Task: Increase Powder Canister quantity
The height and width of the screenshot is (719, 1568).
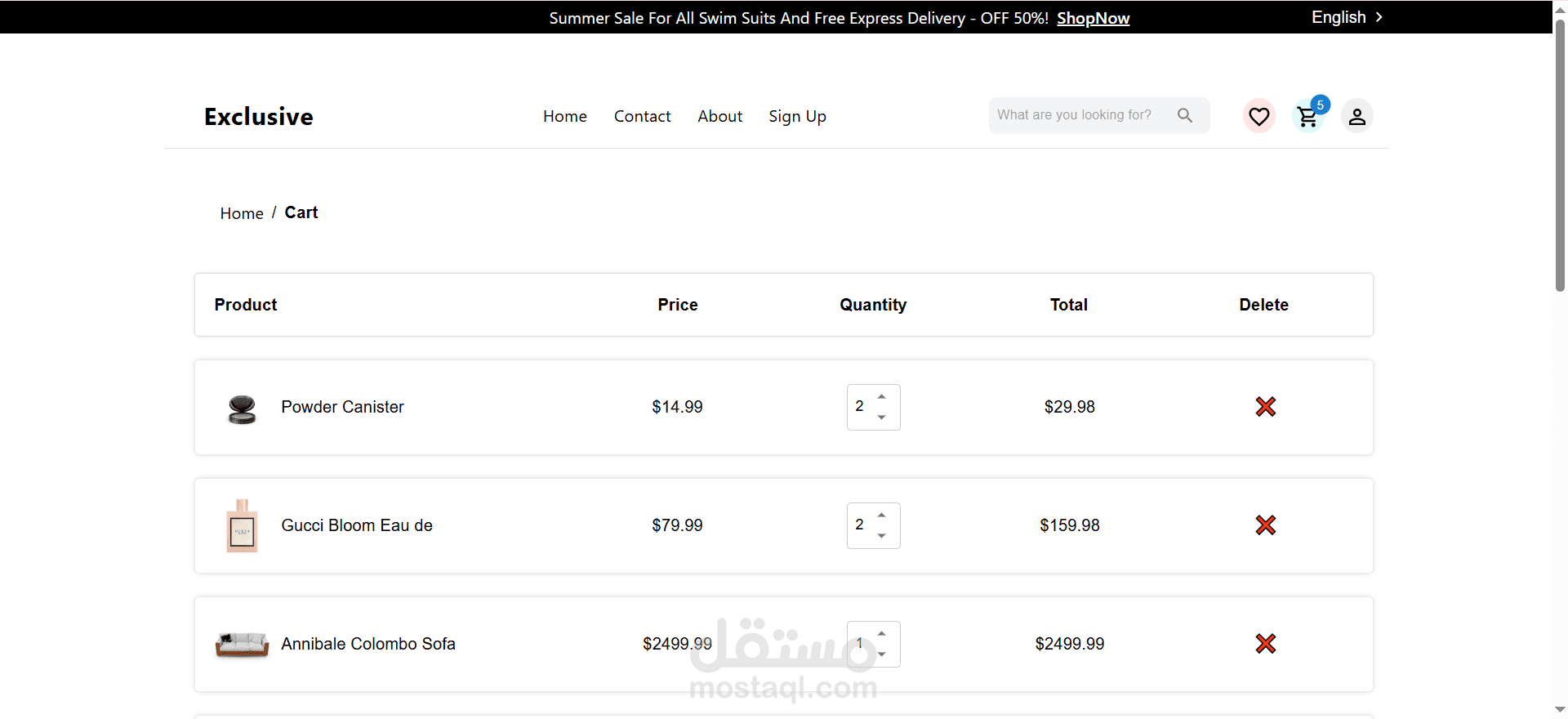Action: (882, 397)
